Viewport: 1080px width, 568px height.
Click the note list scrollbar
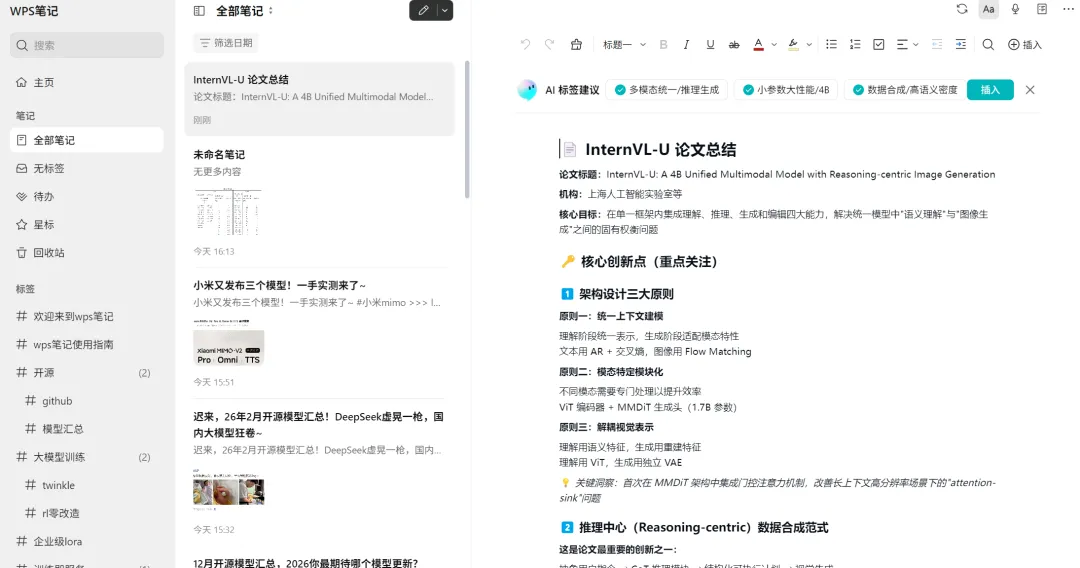click(x=467, y=129)
